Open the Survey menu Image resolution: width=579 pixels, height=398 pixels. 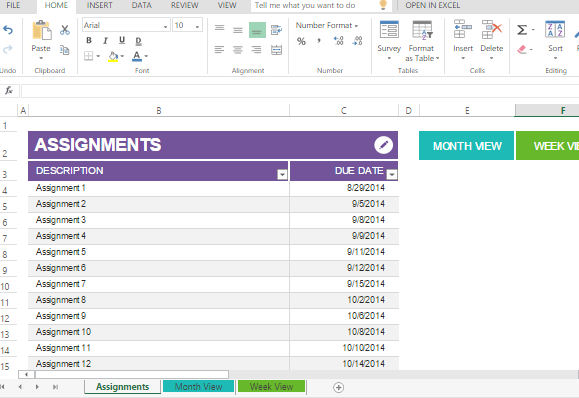point(389,40)
